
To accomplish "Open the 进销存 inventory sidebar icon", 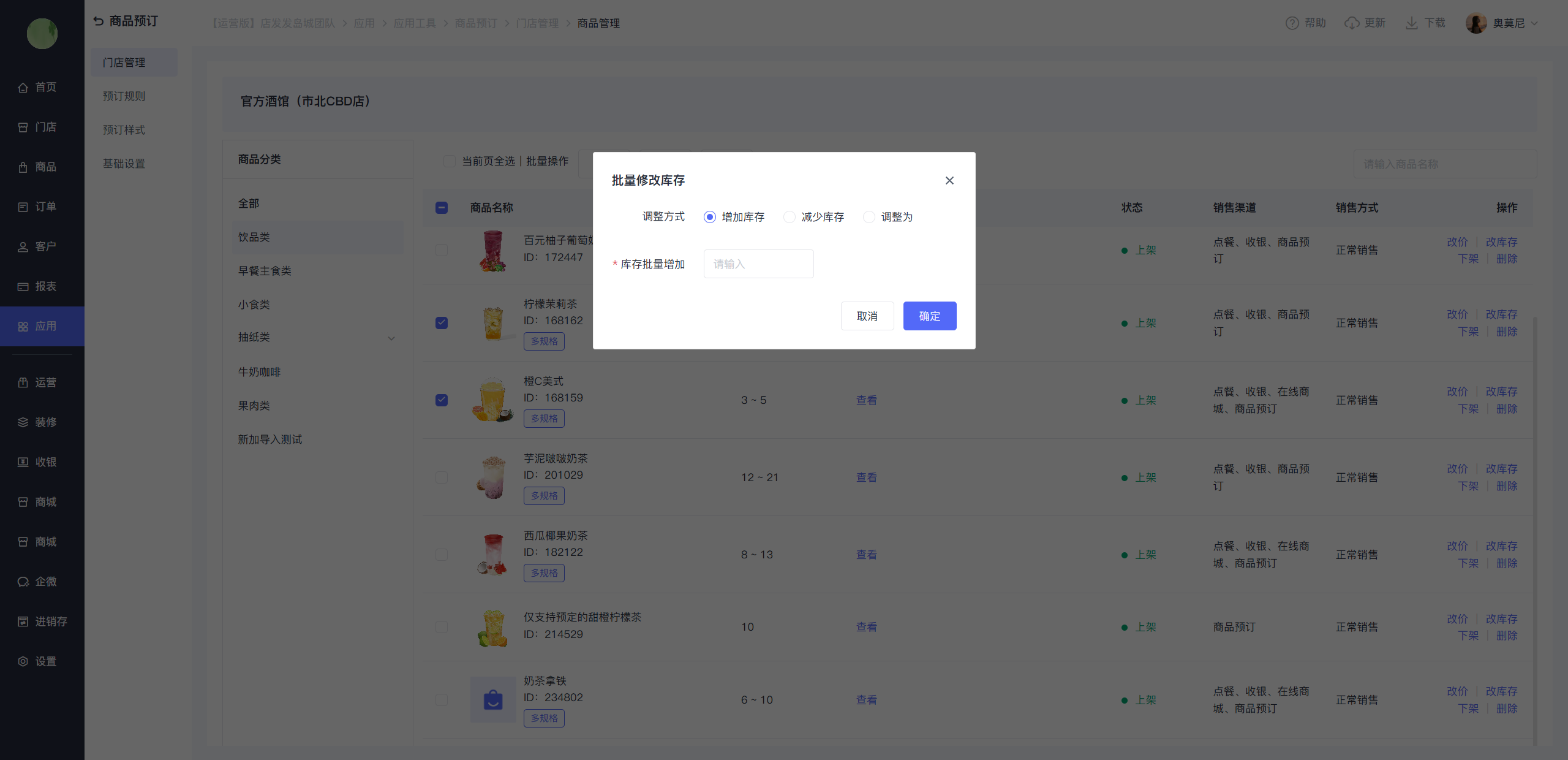I will tap(23, 621).
